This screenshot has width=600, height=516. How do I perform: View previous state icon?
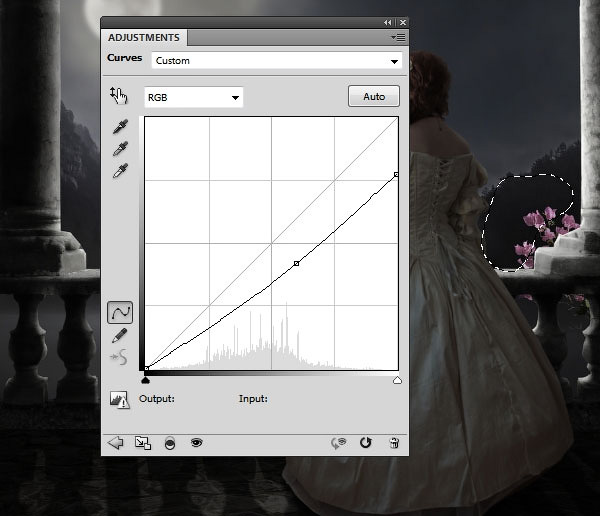tap(338, 443)
